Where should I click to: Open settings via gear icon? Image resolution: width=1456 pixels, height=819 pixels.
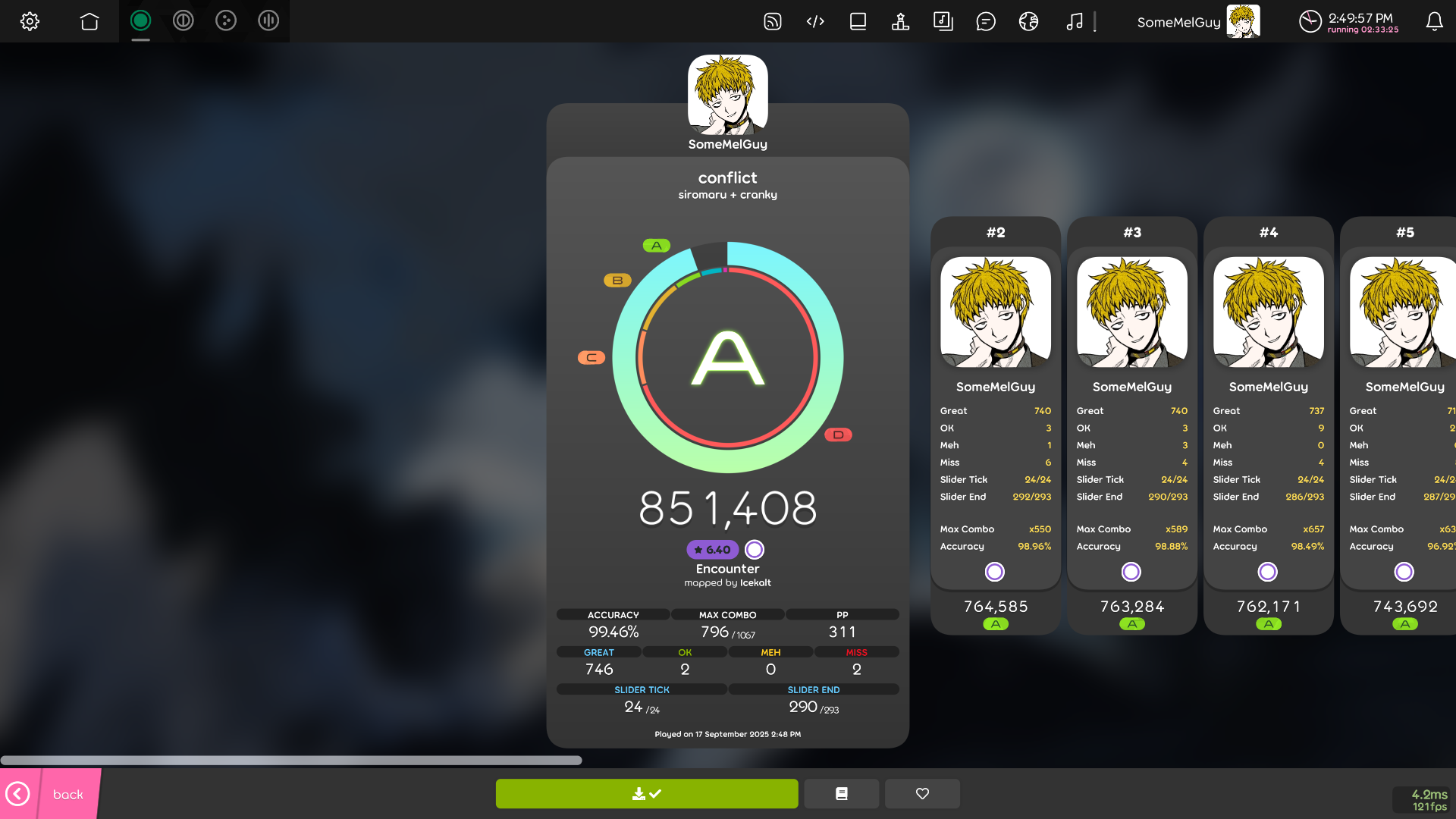(x=30, y=21)
